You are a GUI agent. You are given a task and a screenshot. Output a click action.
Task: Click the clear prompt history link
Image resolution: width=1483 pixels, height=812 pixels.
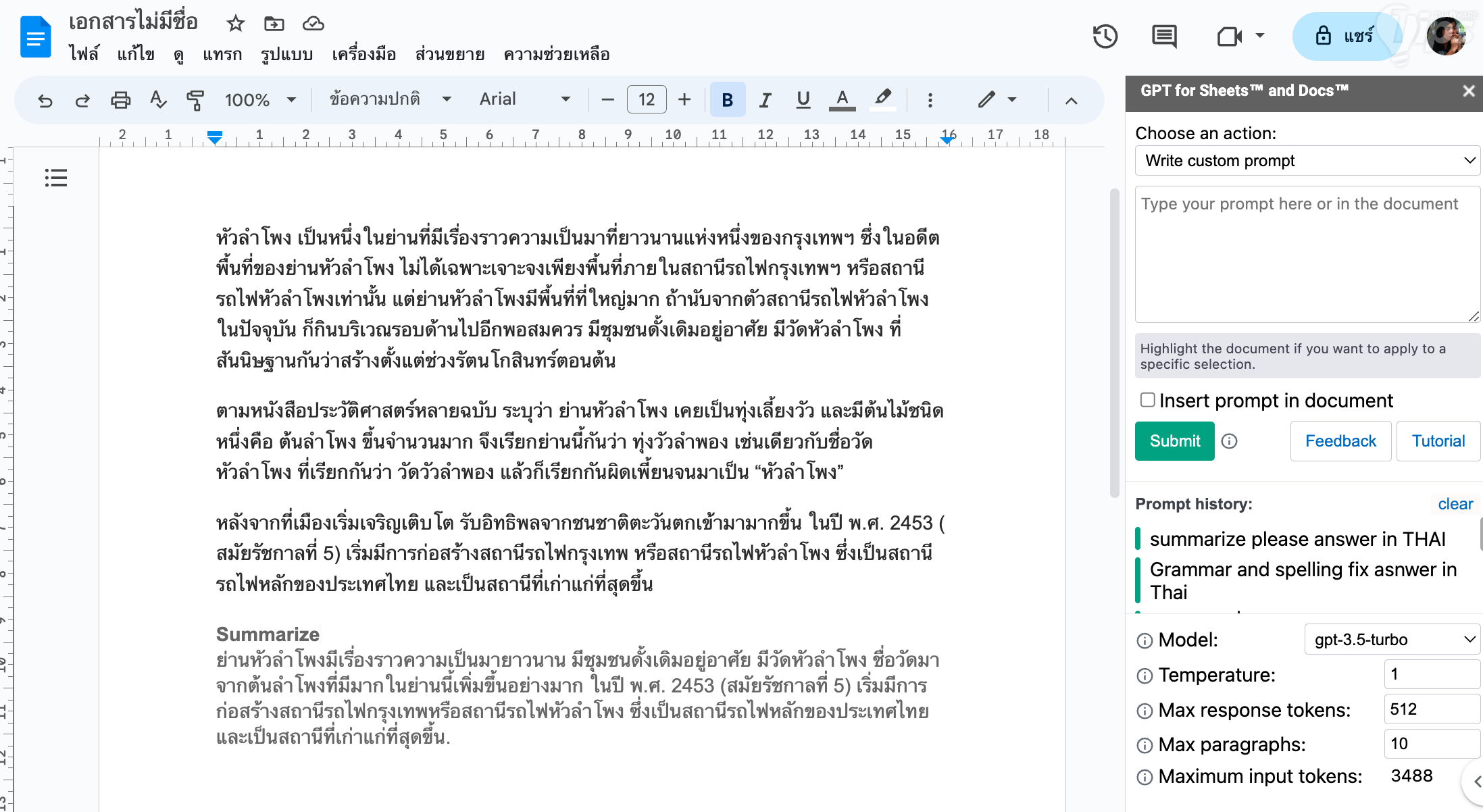click(1455, 504)
